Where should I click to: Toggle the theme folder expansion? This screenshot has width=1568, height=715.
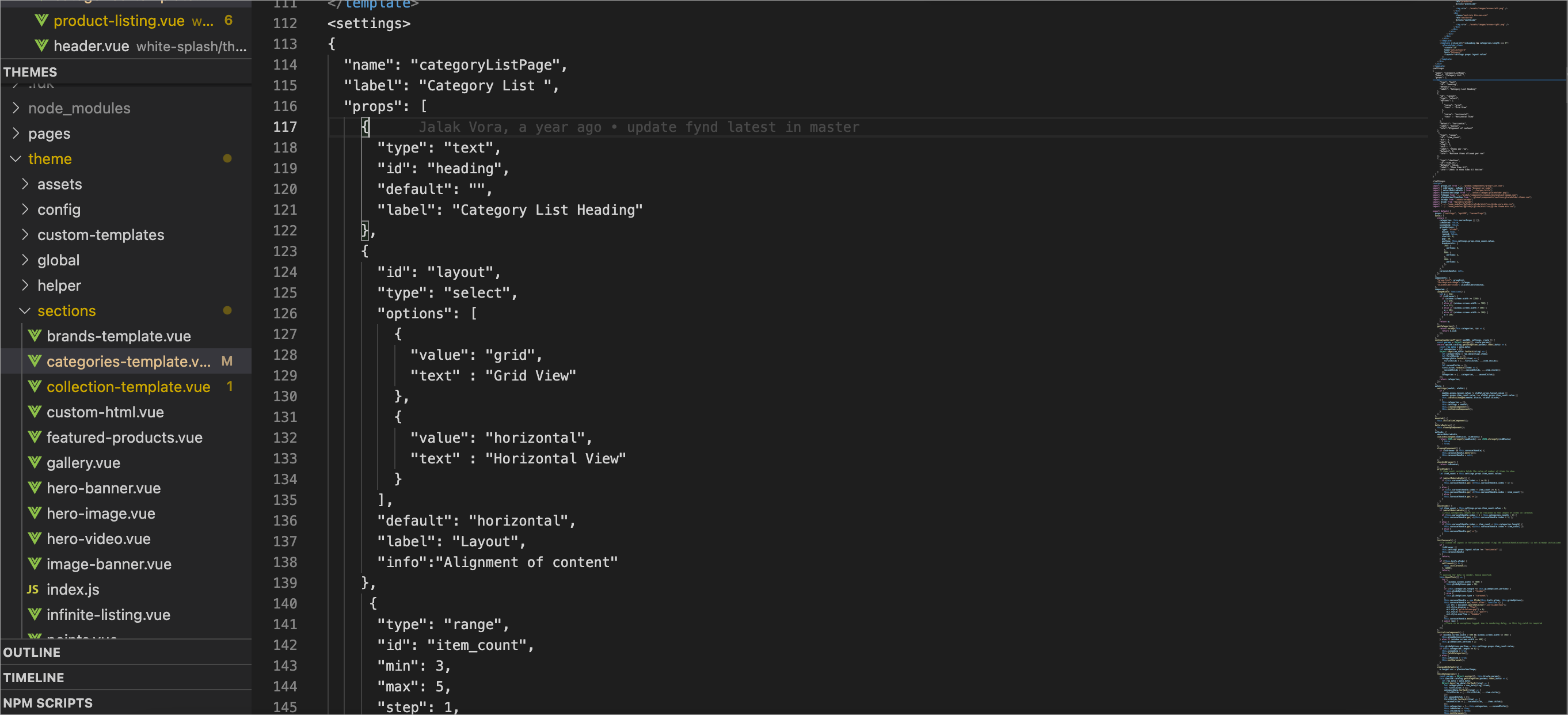pyautogui.click(x=18, y=158)
